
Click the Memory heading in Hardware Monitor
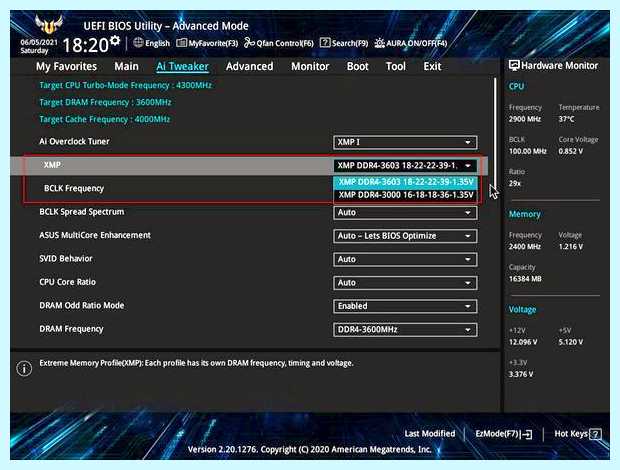pos(525,214)
